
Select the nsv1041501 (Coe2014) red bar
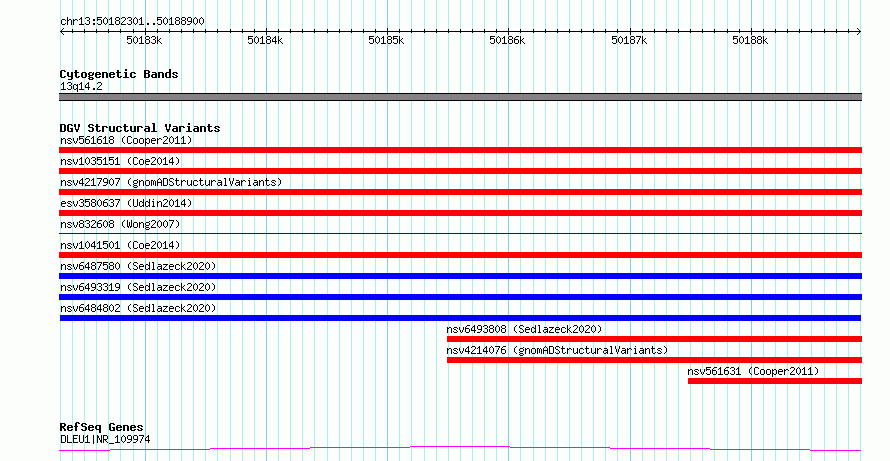[460, 255]
